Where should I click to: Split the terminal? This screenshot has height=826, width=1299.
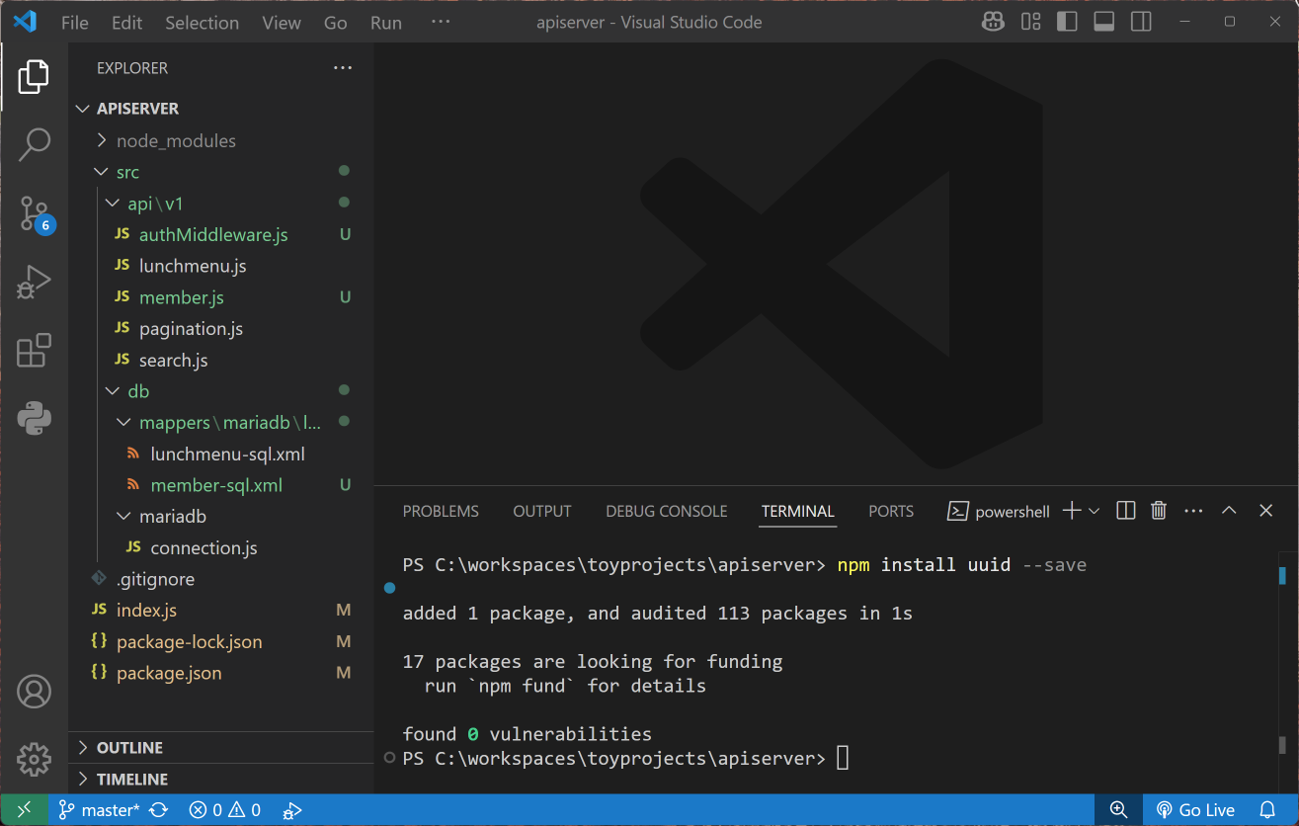1126,511
